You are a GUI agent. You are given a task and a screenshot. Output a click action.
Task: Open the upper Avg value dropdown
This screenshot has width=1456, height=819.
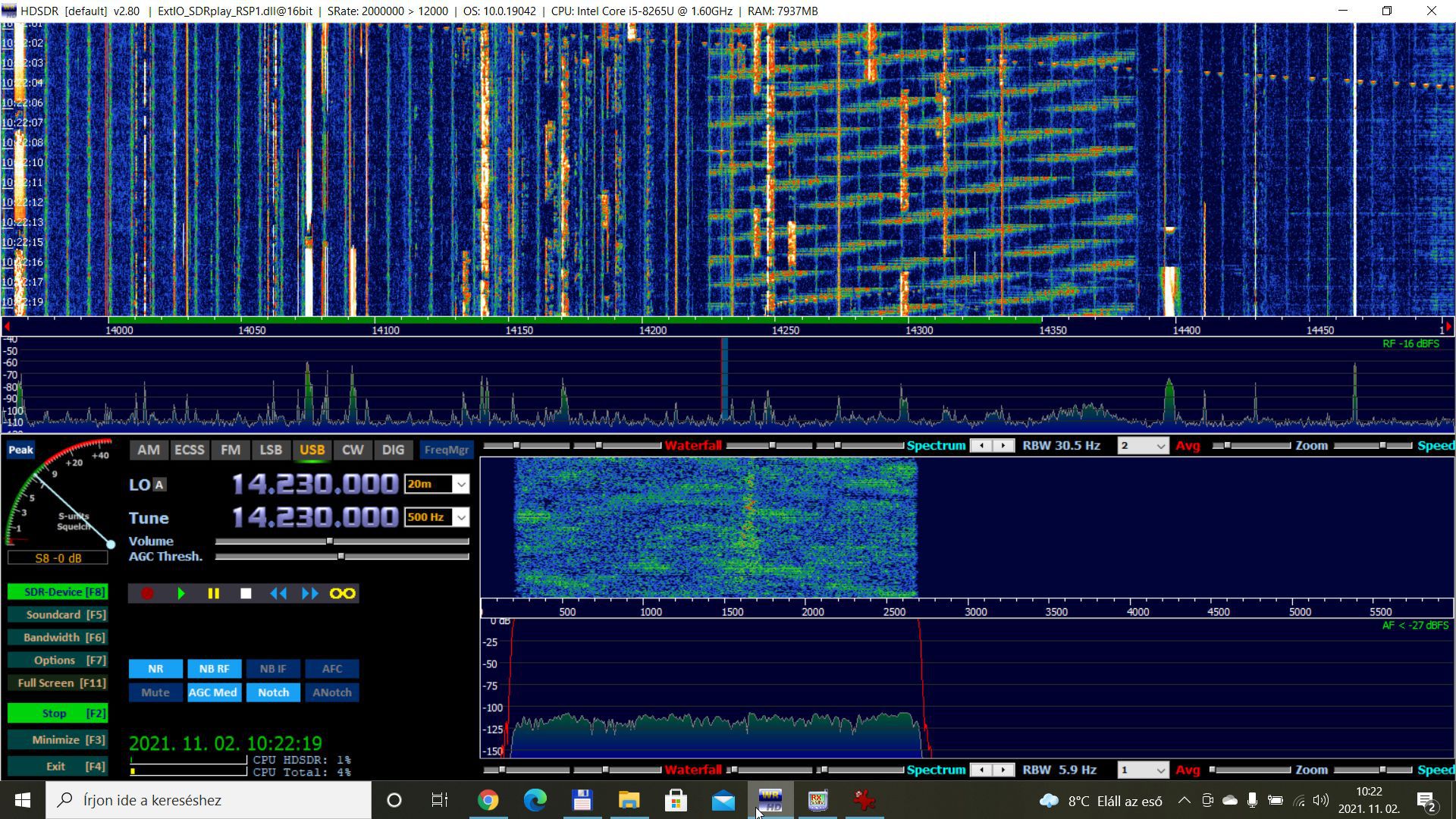pyautogui.click(x=1160, y=446)
